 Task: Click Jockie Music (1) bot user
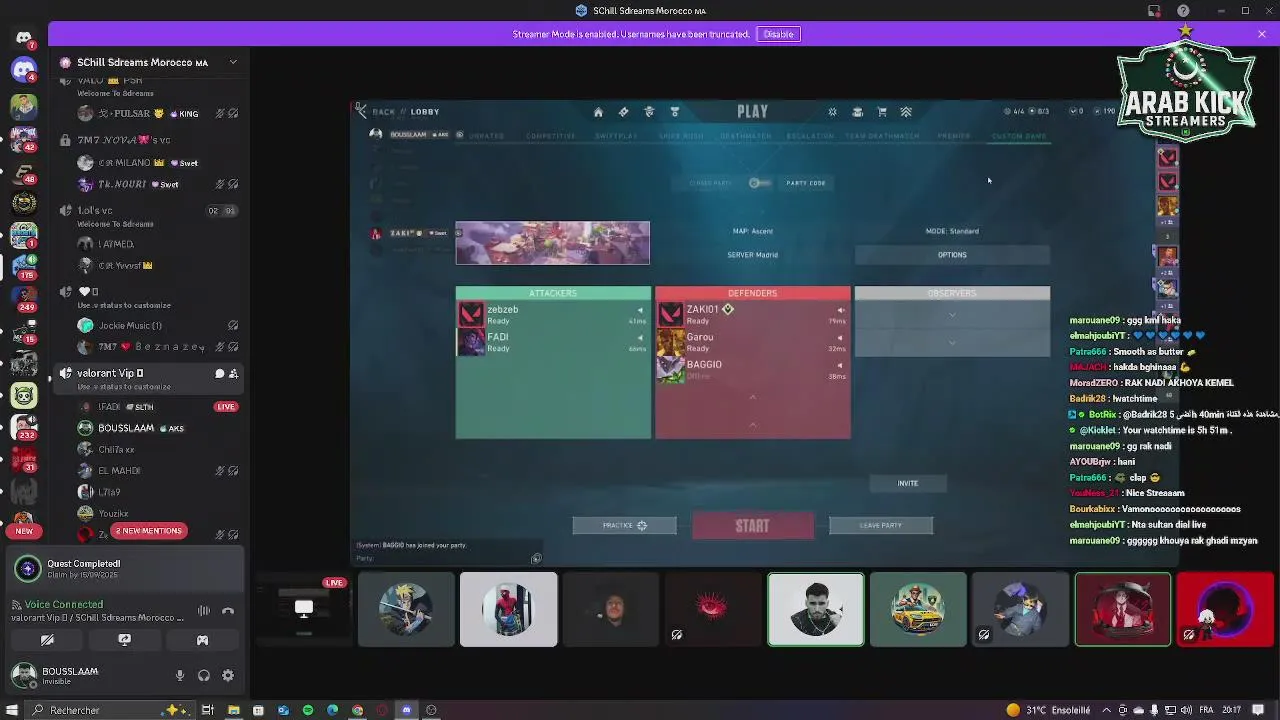point(130,326)
